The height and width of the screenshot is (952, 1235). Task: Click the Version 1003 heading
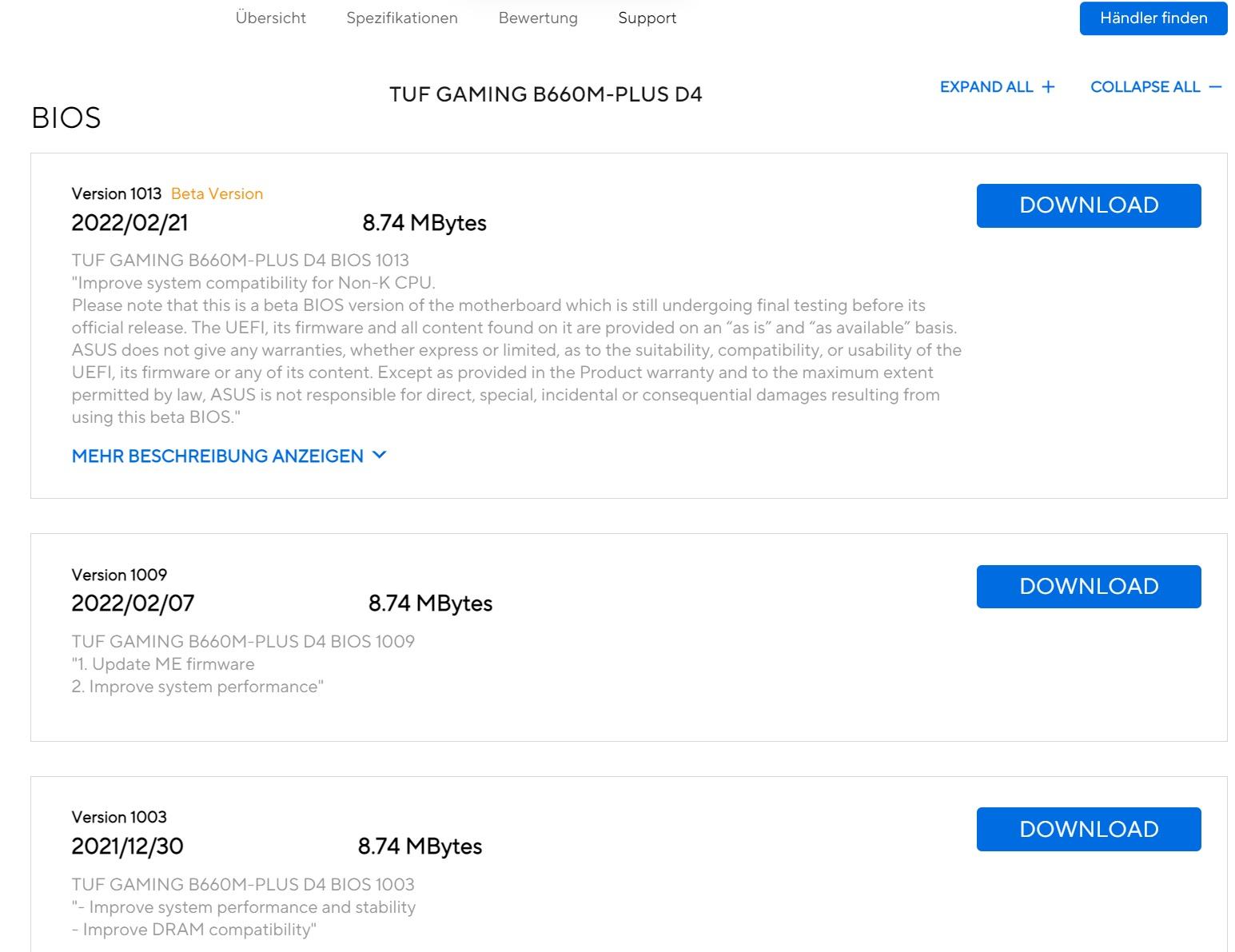pyautogui.click(x=119, y=817)
